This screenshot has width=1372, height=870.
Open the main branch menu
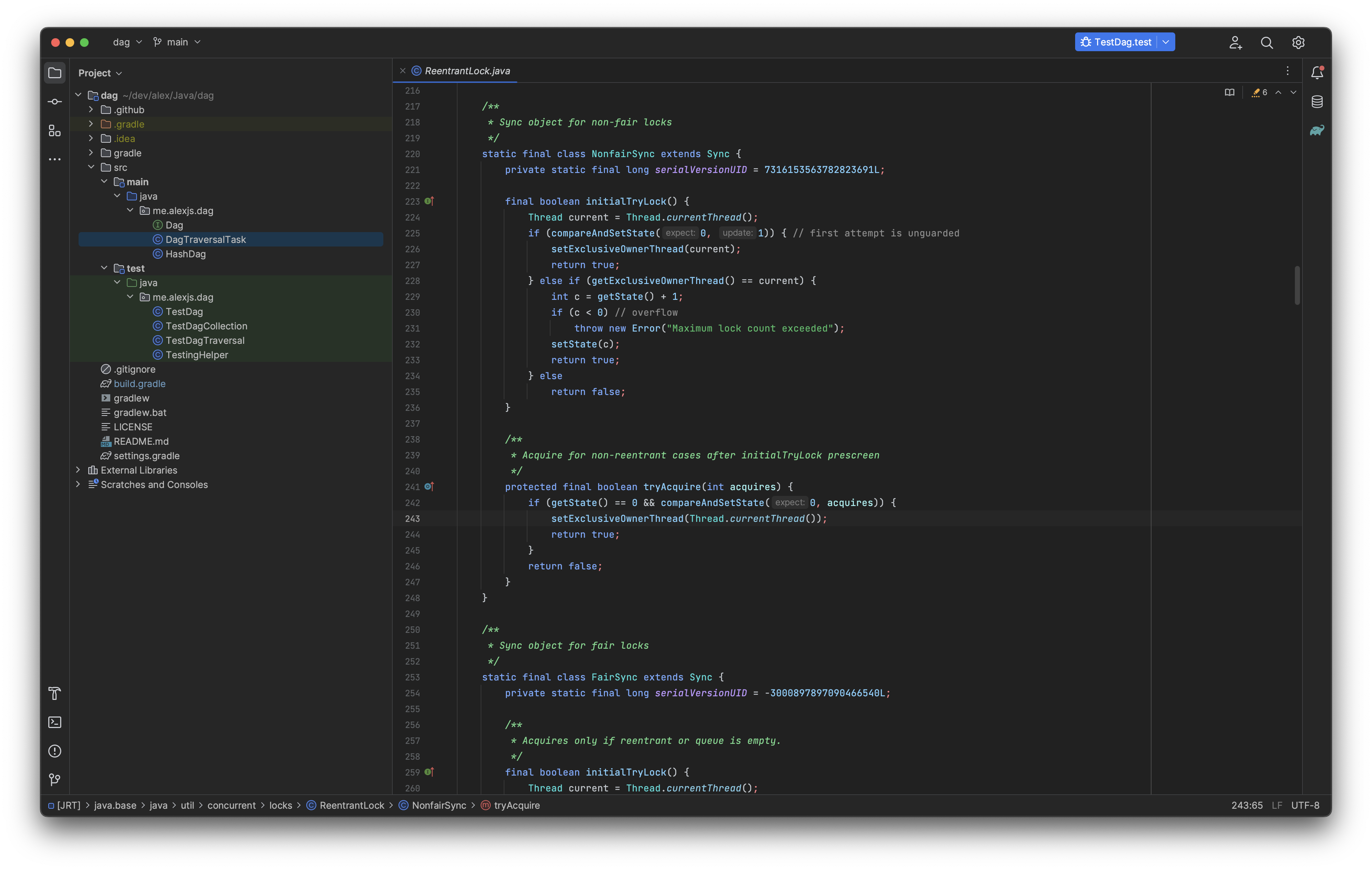tap(177, 41)
